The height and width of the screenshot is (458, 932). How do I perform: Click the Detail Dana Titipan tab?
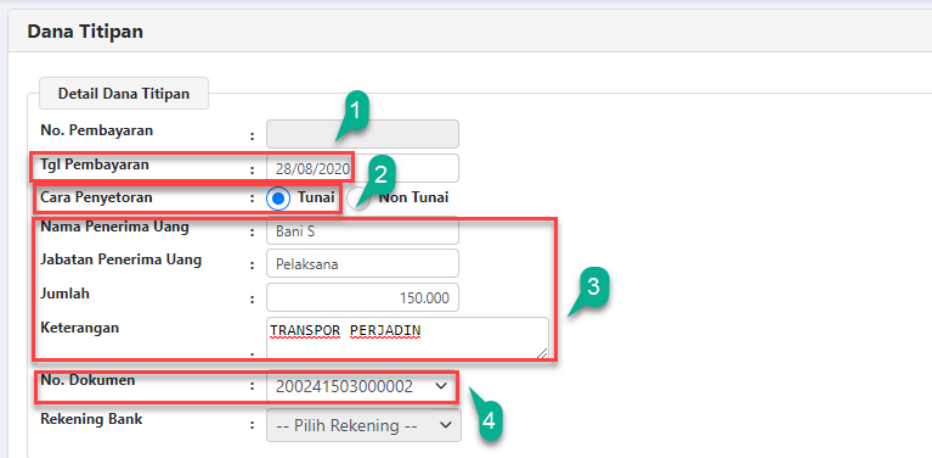pyautogui.click(x=124, y=94)
